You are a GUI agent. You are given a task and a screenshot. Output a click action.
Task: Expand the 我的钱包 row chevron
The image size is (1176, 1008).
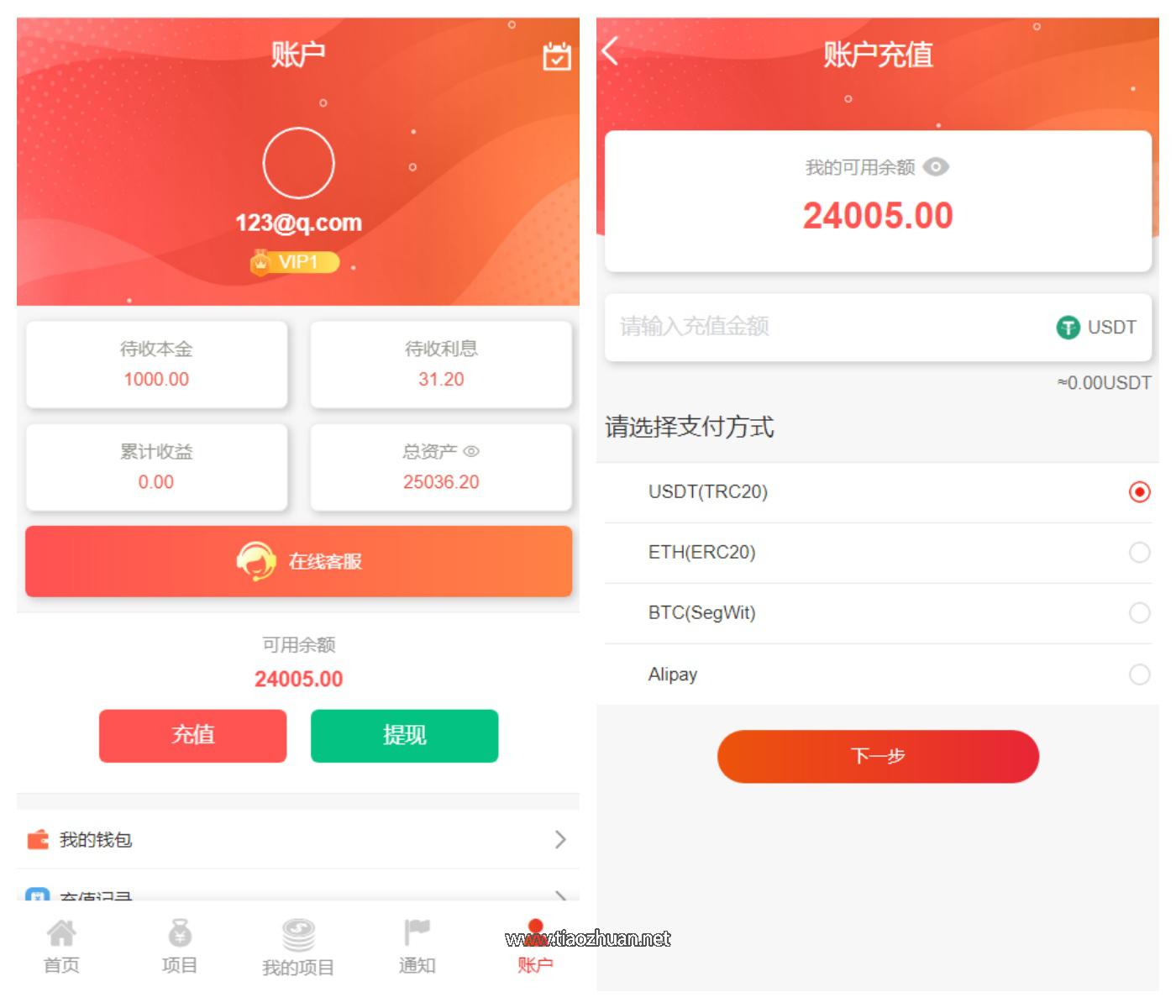tap(560, 839)
